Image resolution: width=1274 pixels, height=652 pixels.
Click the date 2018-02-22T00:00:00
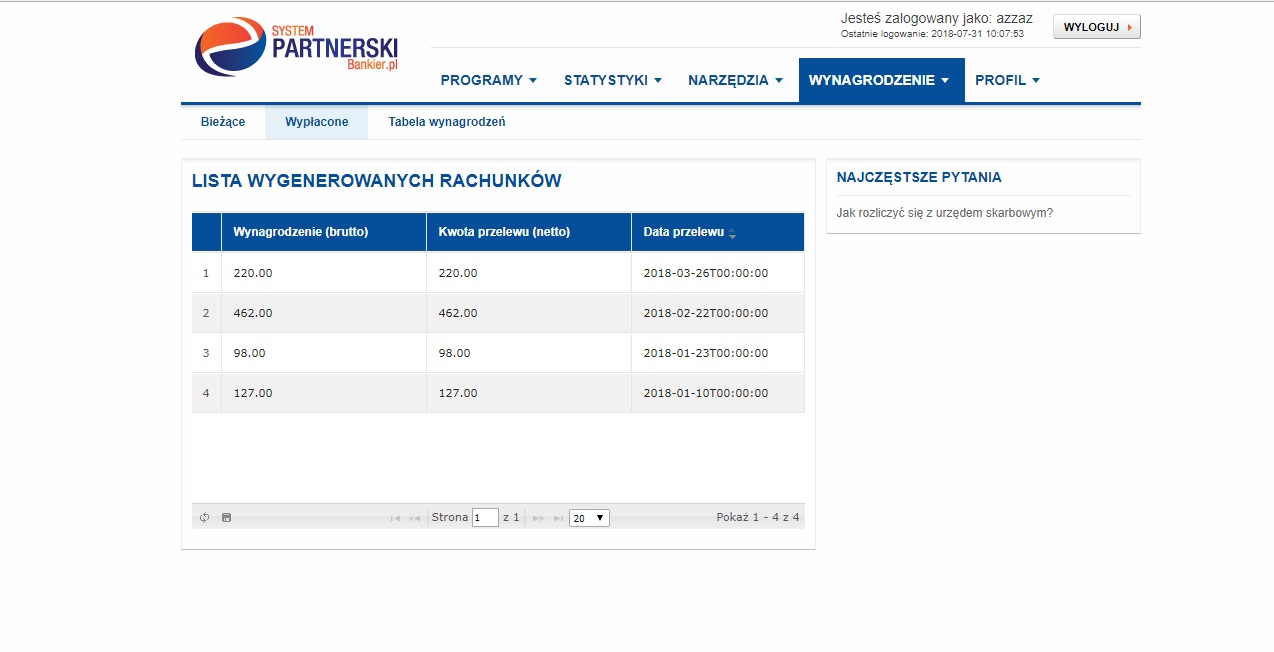(x=706, y=313)
